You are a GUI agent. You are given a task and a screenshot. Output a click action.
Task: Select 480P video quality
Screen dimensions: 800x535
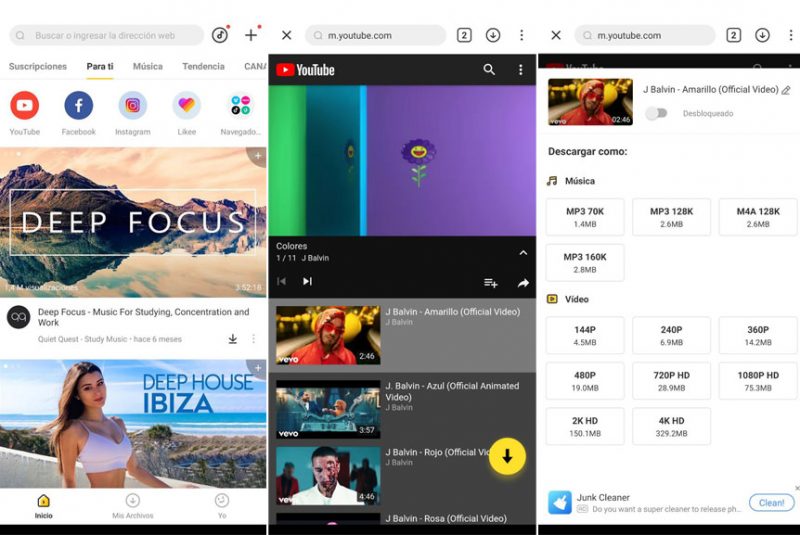[x=585, y=381]
